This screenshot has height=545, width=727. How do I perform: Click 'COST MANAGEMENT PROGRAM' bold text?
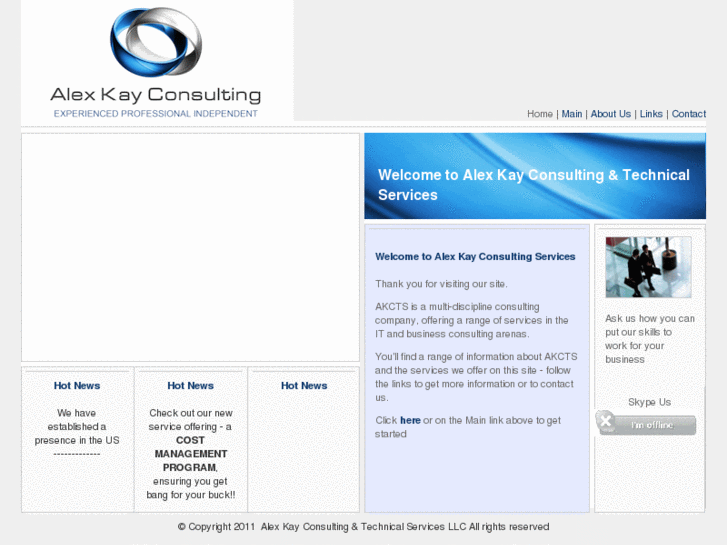point(191,454)
